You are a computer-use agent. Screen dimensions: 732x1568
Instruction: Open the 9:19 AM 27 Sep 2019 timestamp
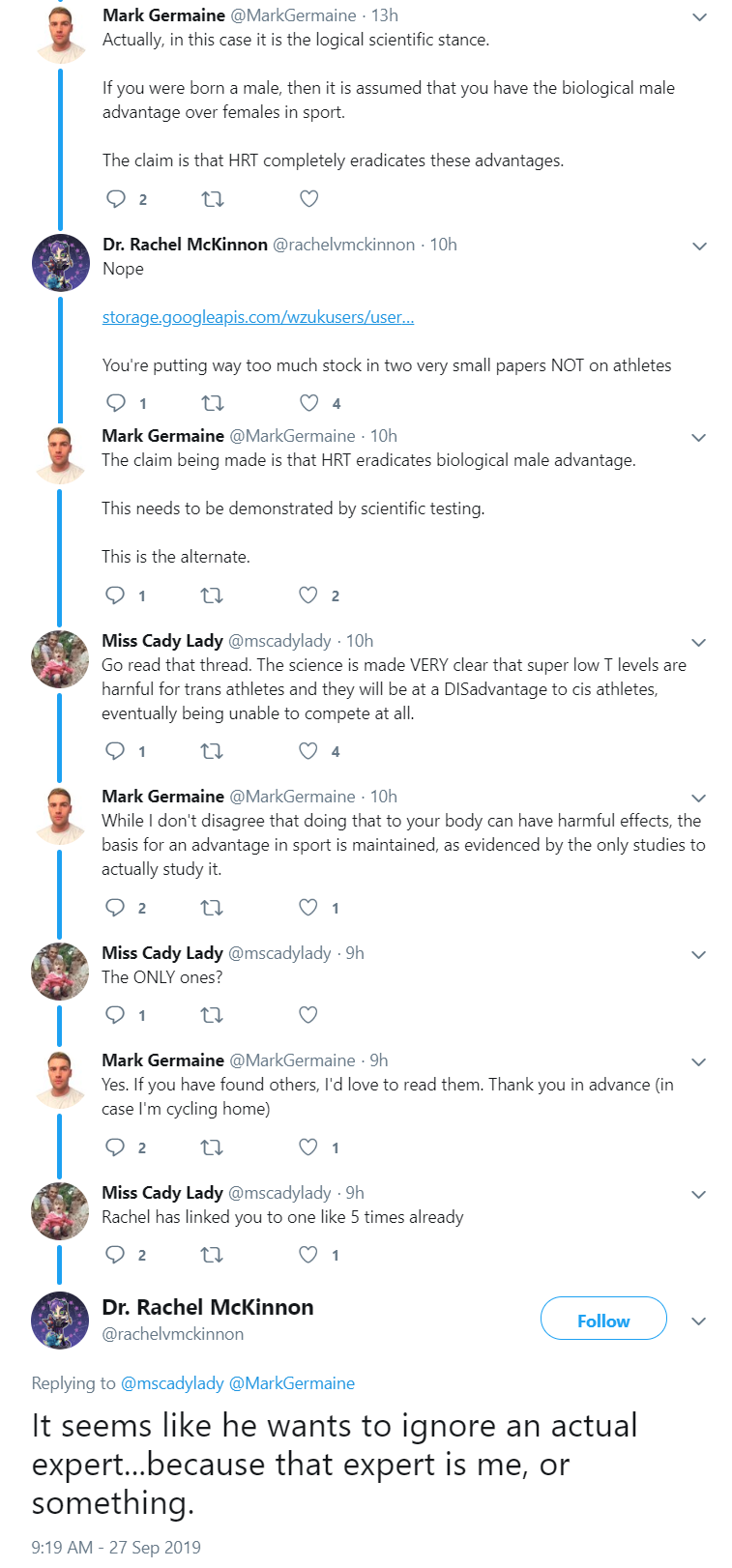point(116,1547)
